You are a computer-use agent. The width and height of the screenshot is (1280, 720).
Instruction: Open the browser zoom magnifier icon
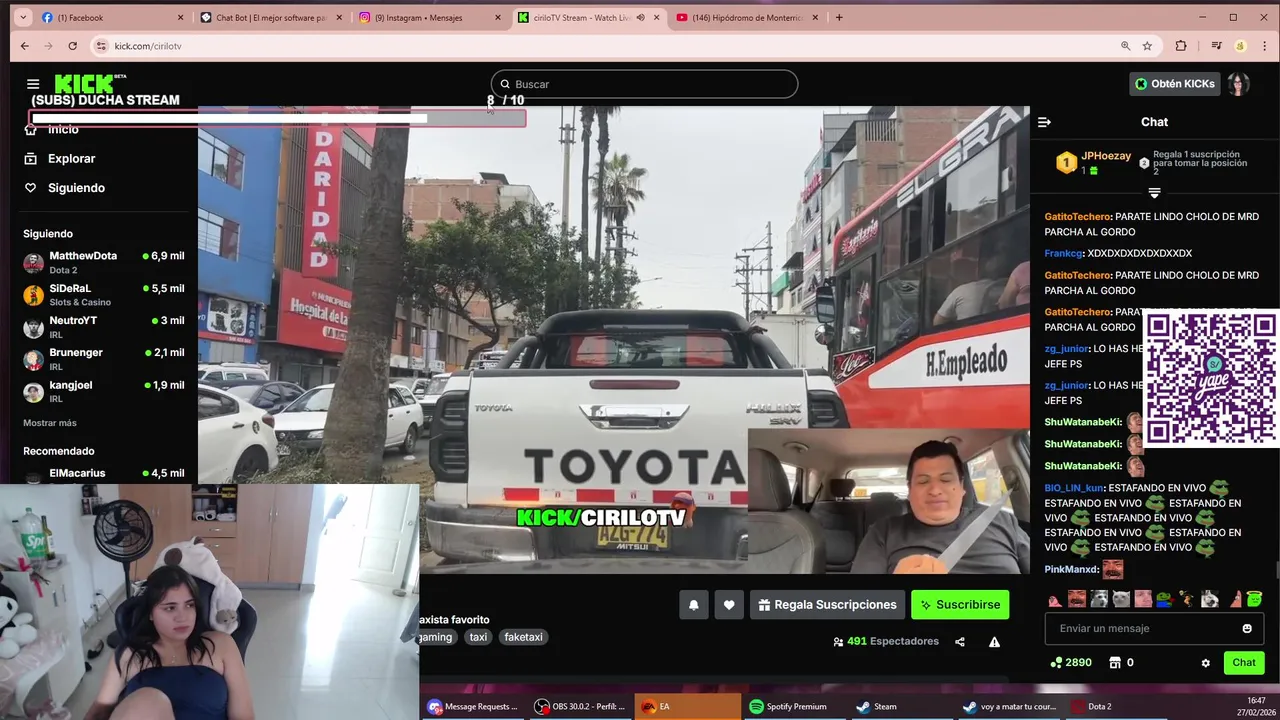pyautogui.click(x=1125, y=46)
